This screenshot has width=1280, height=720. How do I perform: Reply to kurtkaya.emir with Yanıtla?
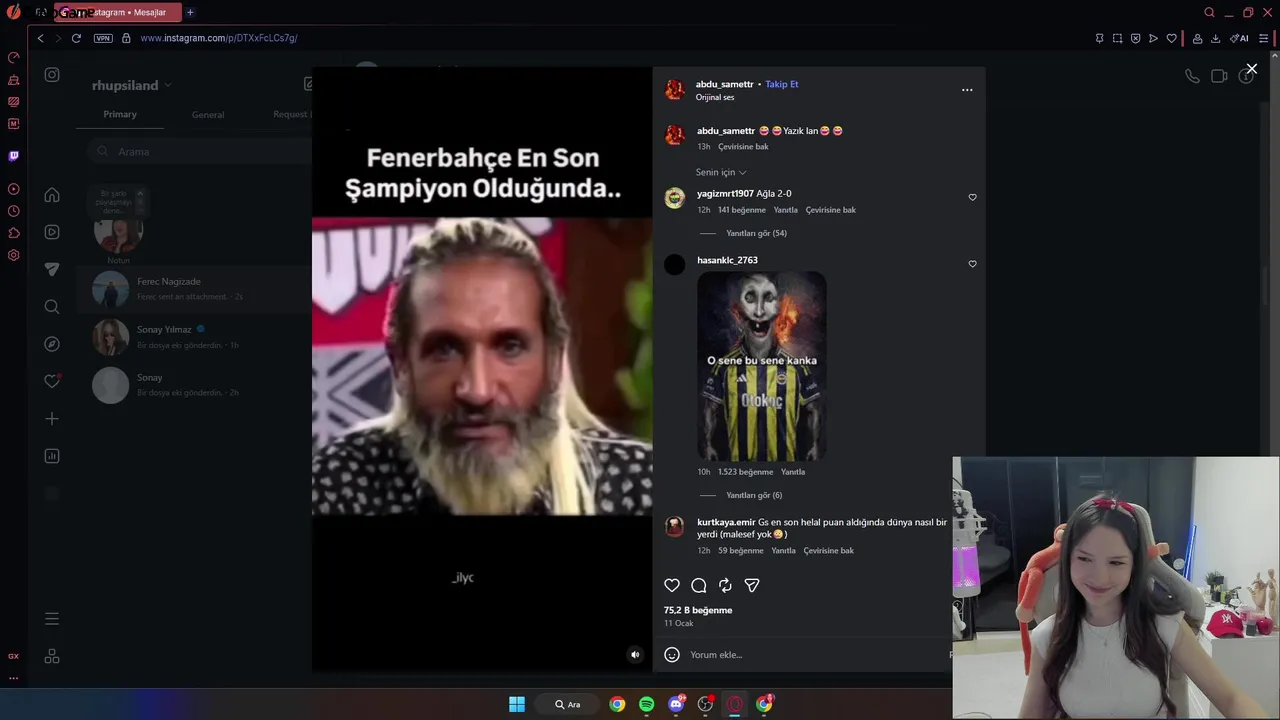784,550
